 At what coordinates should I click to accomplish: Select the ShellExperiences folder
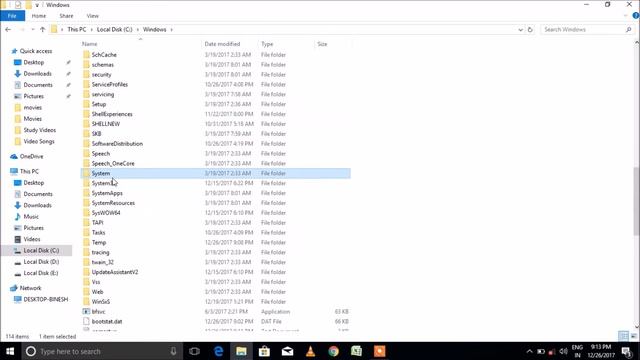[x=112, y=114]
